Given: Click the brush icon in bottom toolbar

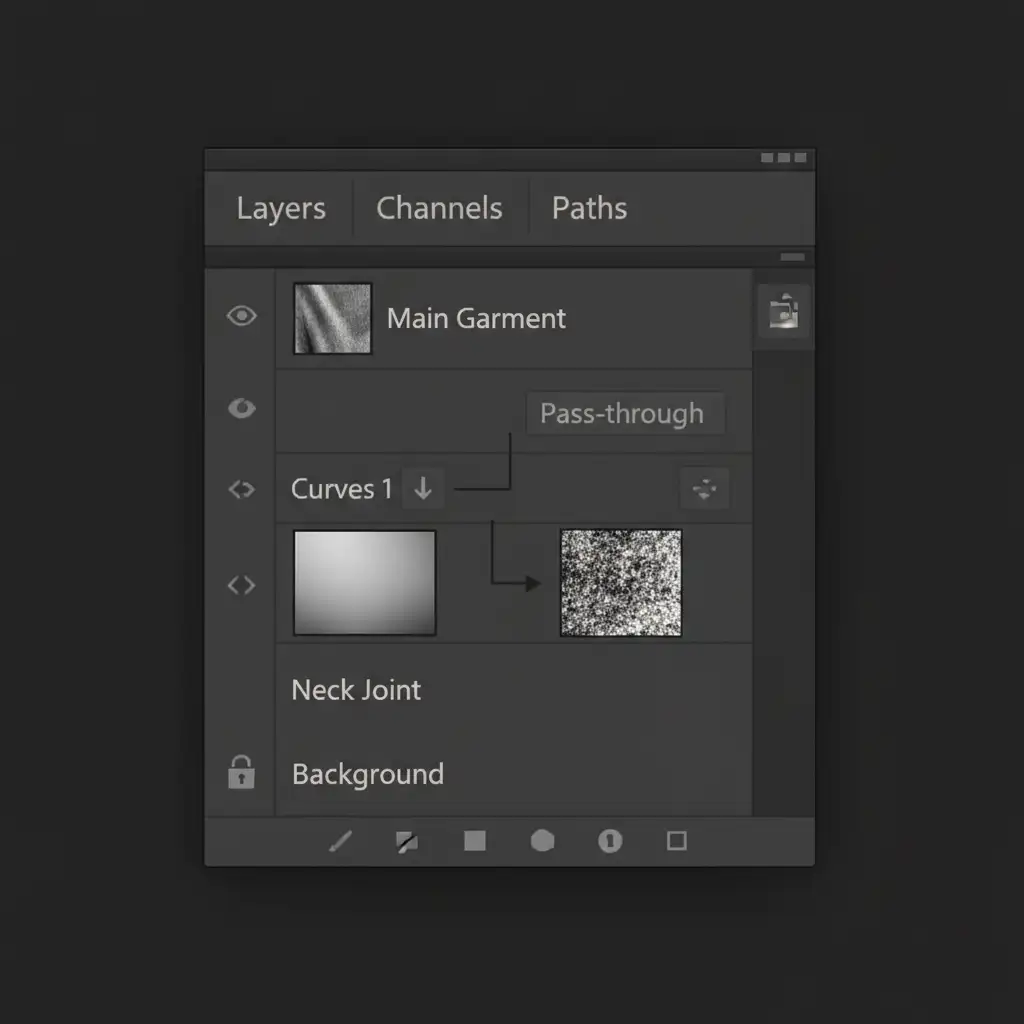Looking at the screenshot, I should tap(341, 842).
